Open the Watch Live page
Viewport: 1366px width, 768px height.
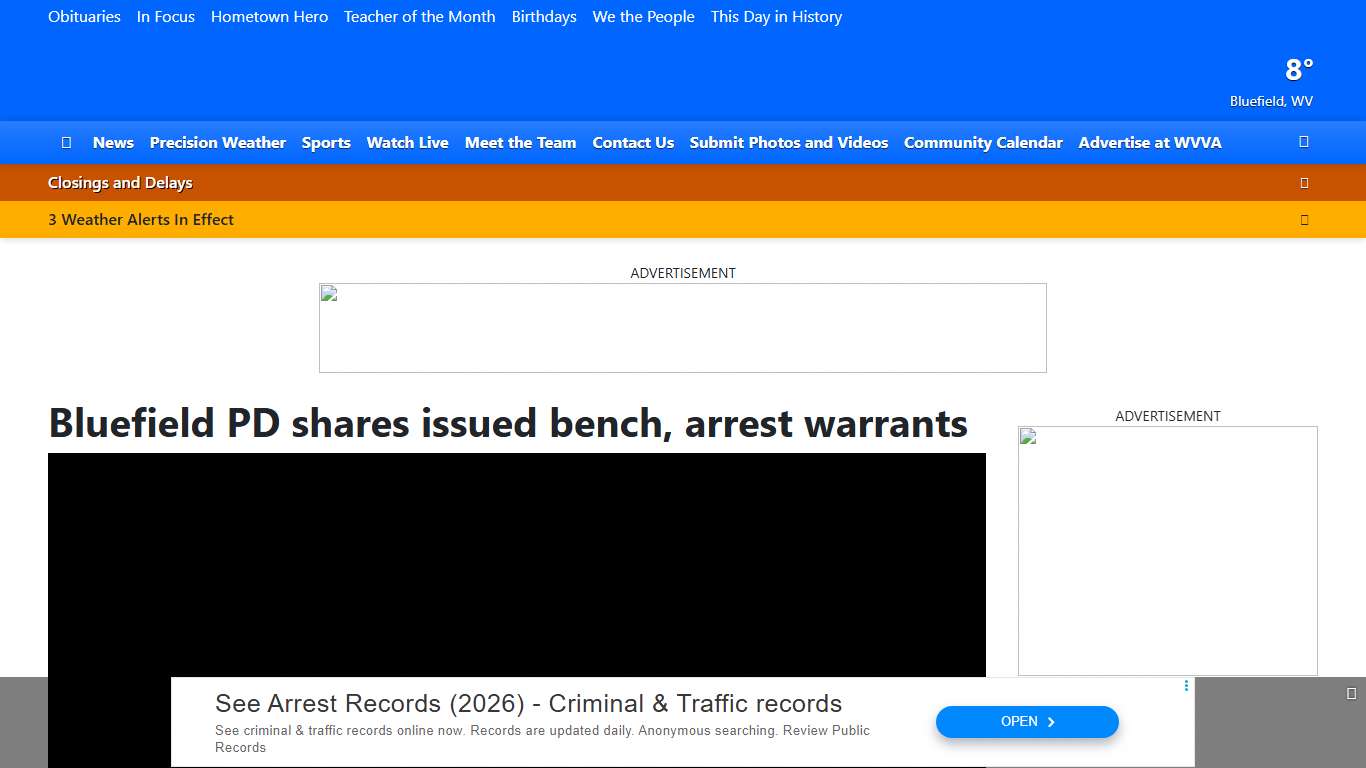click(x=407, y=142)
